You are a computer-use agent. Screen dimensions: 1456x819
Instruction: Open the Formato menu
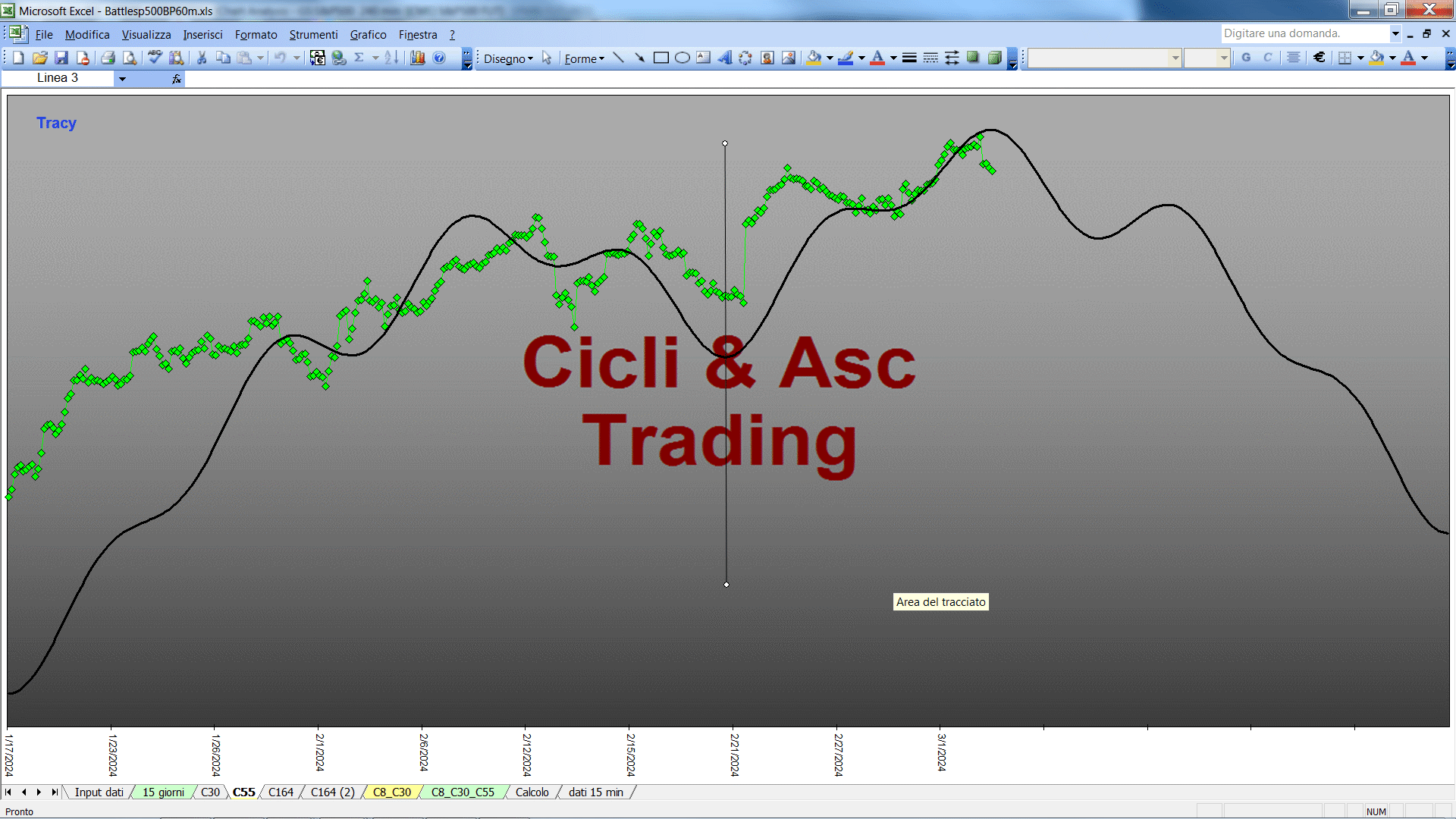click(x=256, y=35)
